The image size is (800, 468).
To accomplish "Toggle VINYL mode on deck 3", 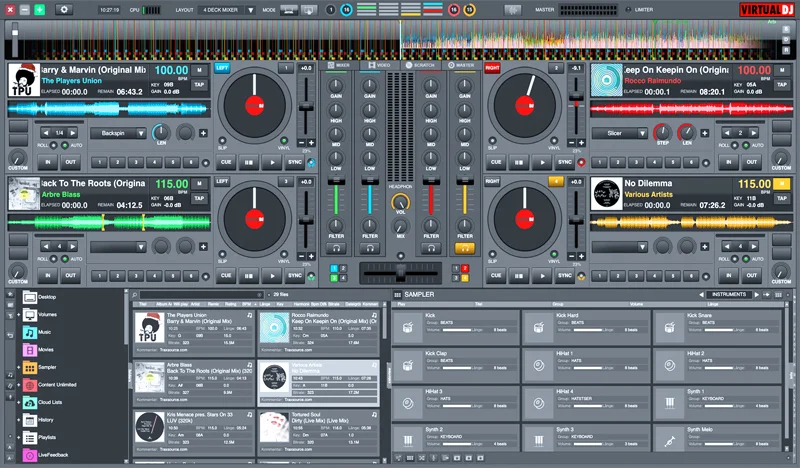I will (284, 254).
